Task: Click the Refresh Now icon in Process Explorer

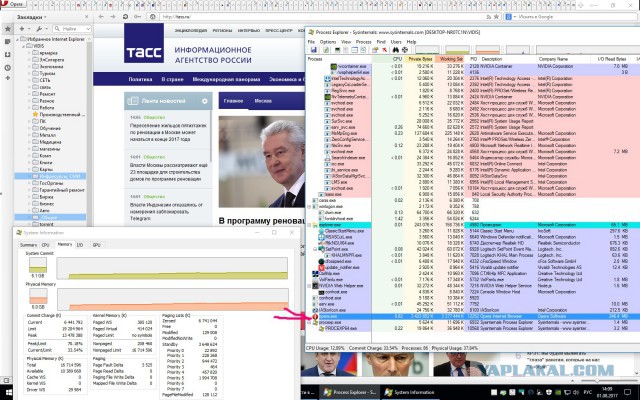Action: tap(326, 50)
